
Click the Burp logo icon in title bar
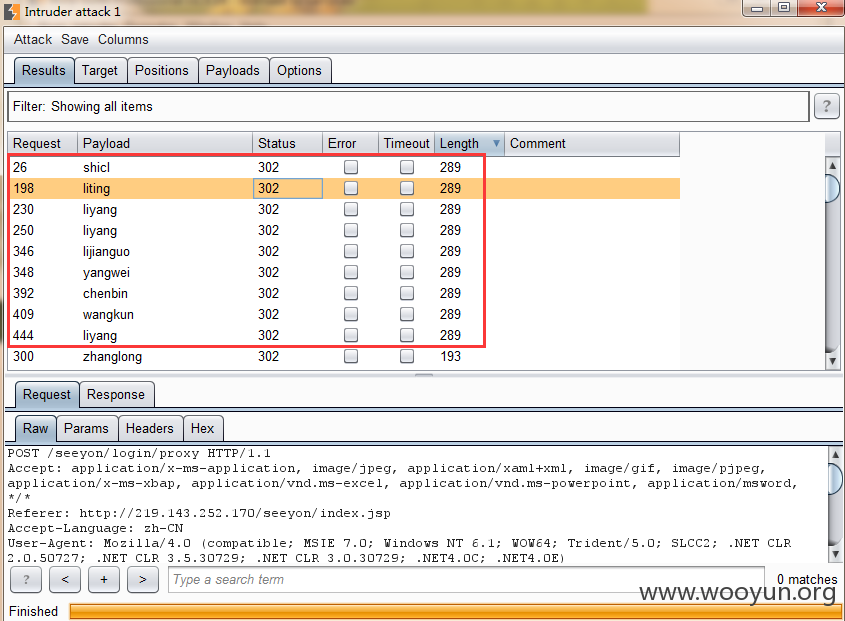[x=12, y=11]
